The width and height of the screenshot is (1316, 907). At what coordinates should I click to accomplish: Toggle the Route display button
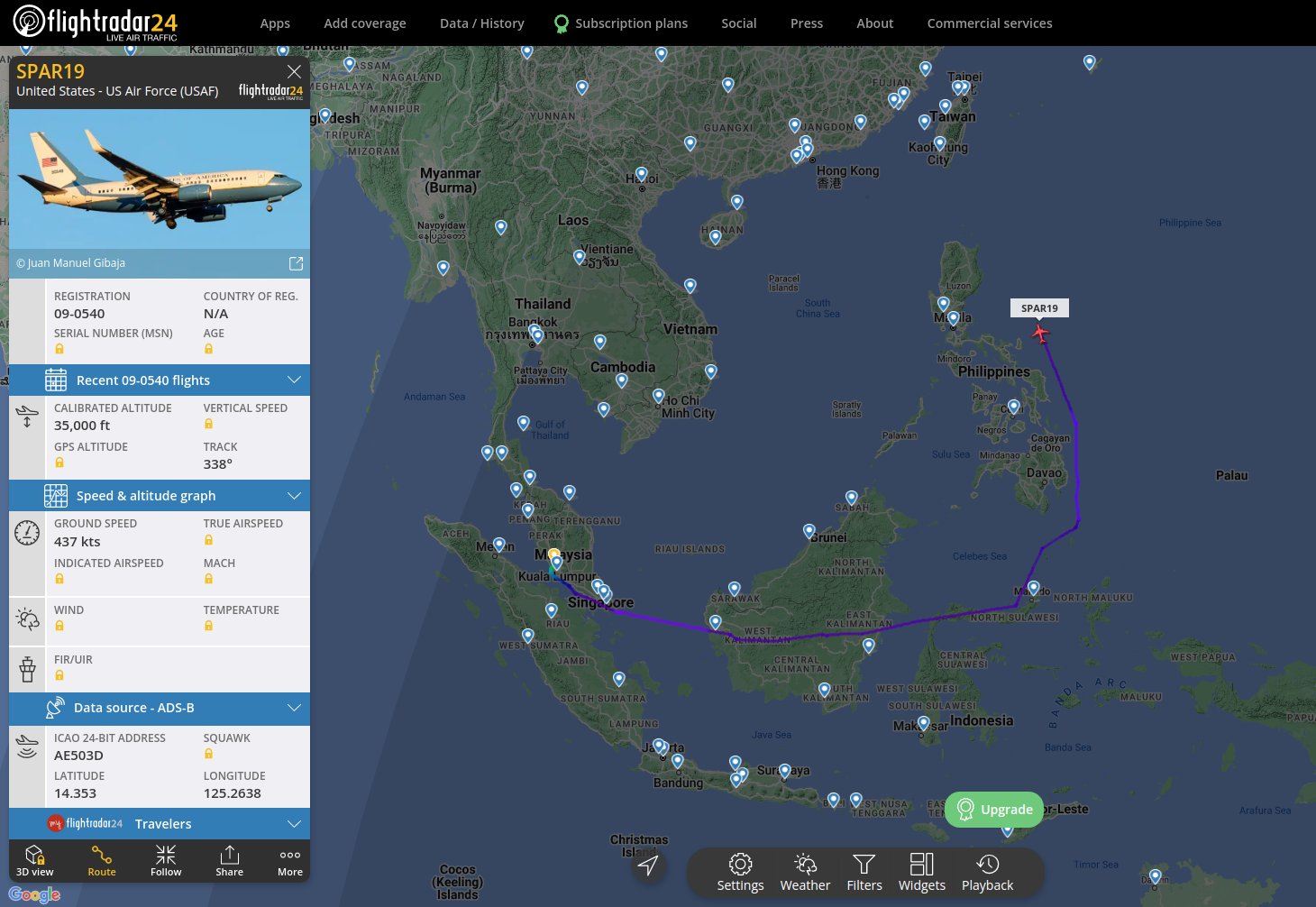[x=102, y=861]
